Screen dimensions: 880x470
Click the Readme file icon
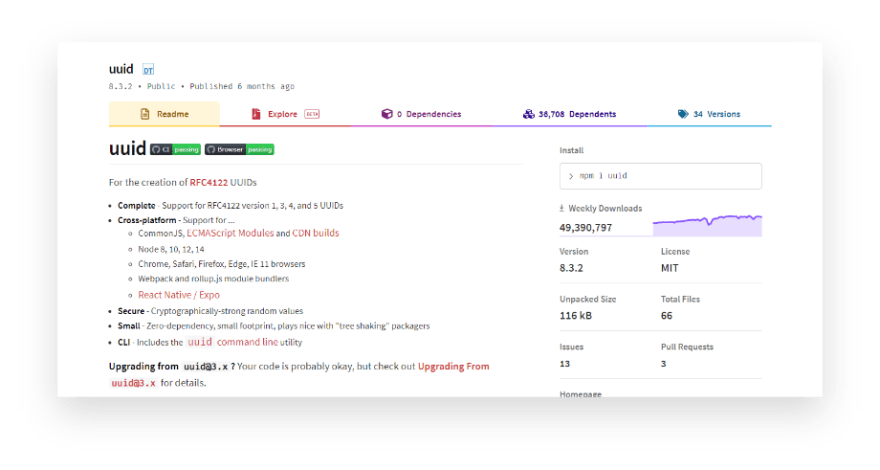tap(145, 114)
